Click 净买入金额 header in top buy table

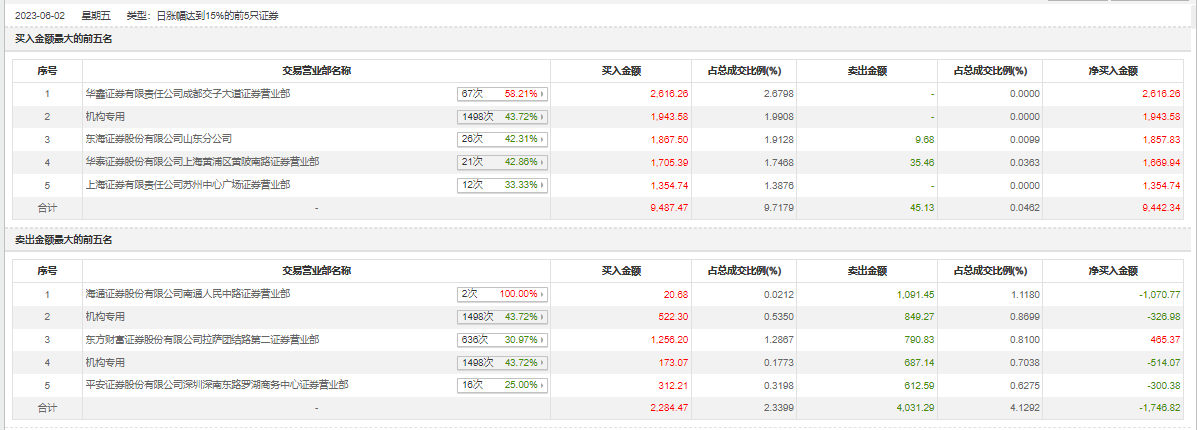(x=1113, y=71)
